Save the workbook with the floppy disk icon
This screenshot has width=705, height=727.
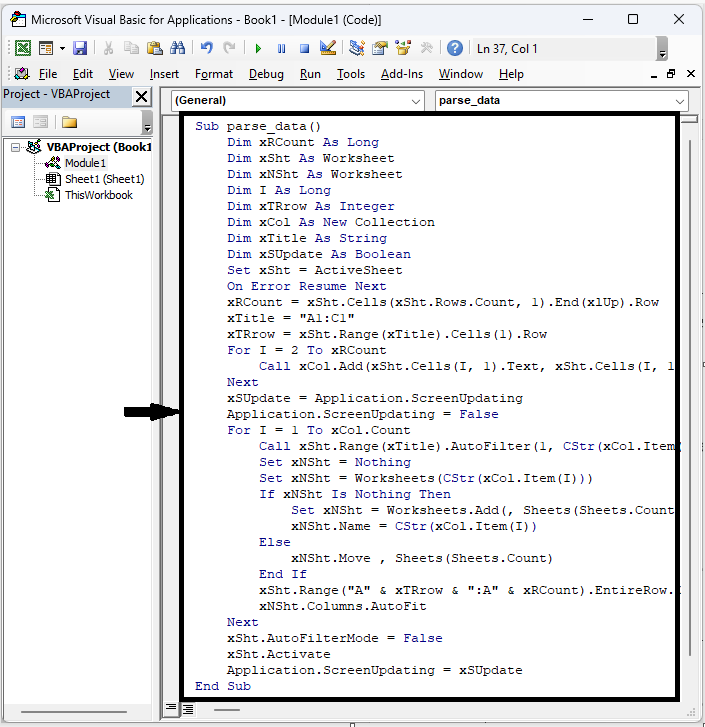click(x=80, y=48)
